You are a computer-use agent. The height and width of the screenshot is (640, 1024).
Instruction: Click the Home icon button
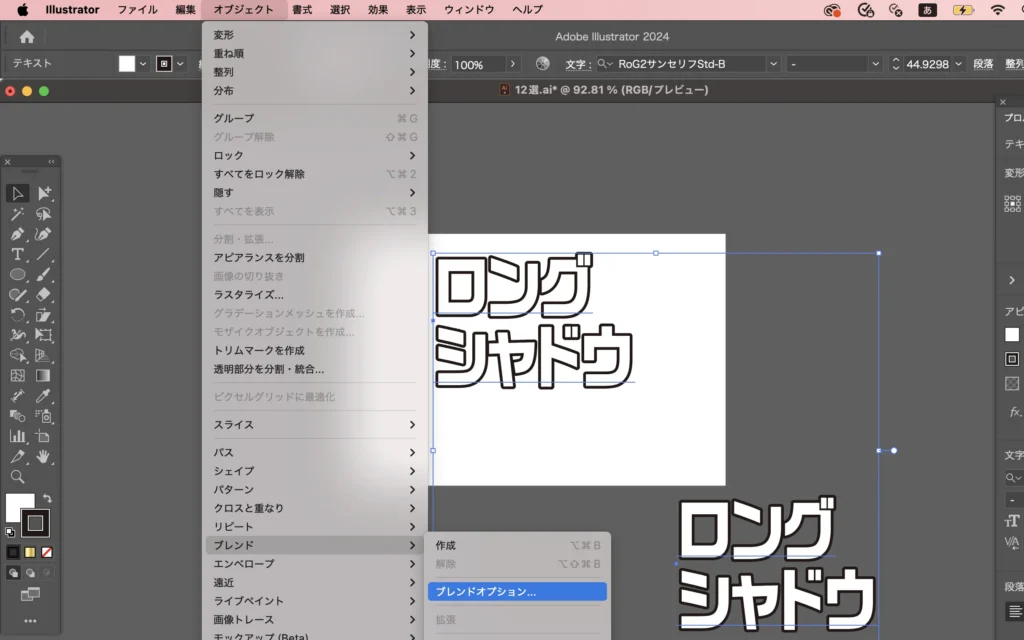[x=27, y=37]
